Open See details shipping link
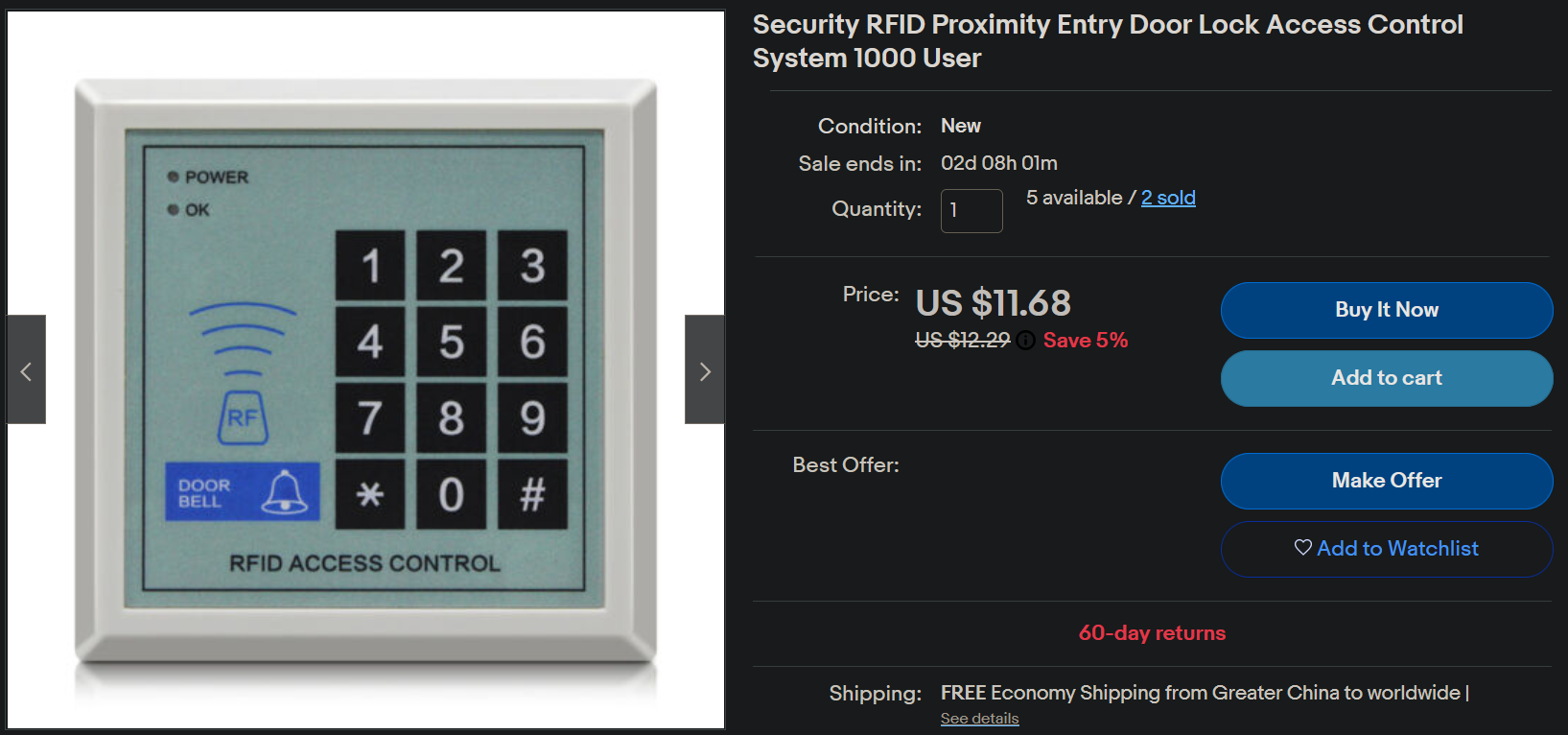1568x735 pixels. 979,719
